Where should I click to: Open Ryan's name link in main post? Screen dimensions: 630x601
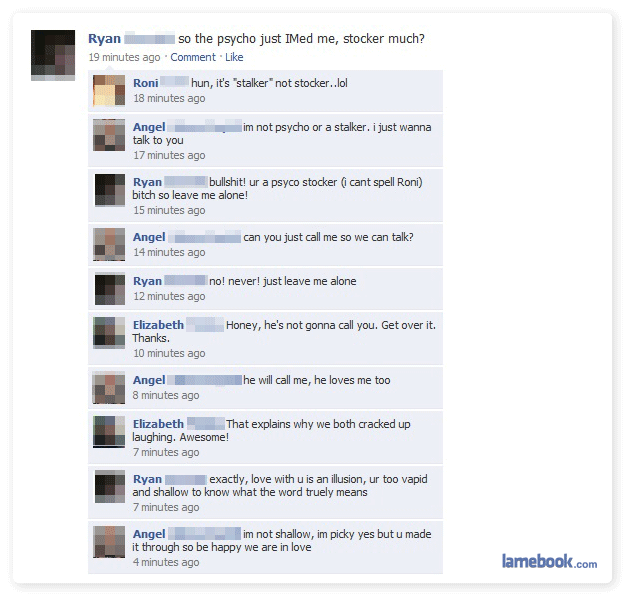[x=104, y=39]
